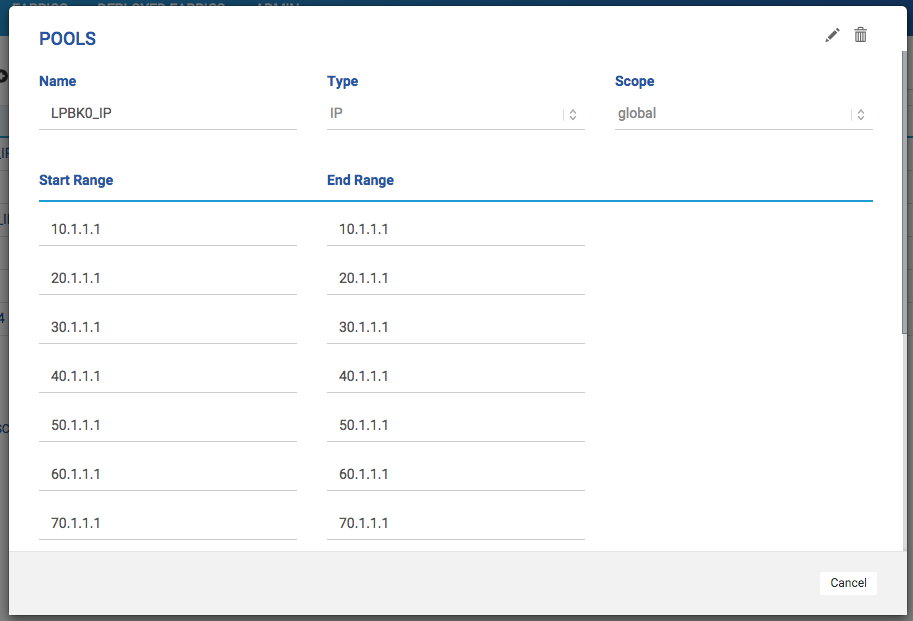Open the Scope dropdown showing global
Viewport: 913px width, 621px height.
(743, 114)
